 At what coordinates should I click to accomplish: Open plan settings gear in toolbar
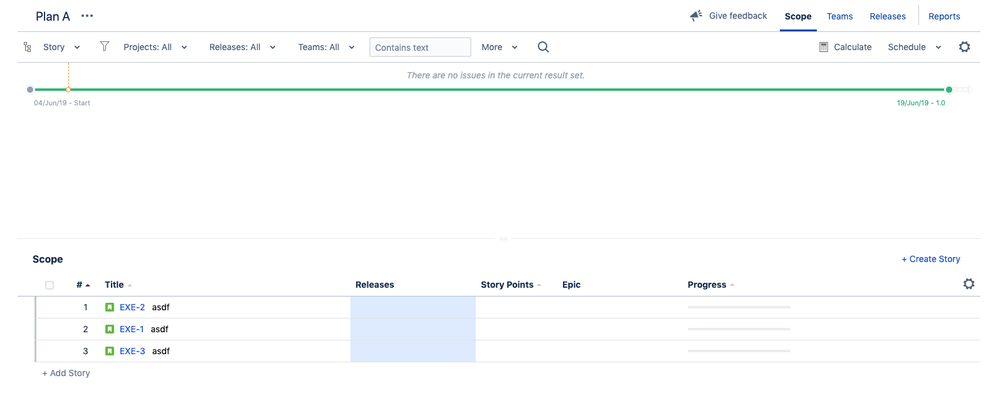click(x=964, y=47)
